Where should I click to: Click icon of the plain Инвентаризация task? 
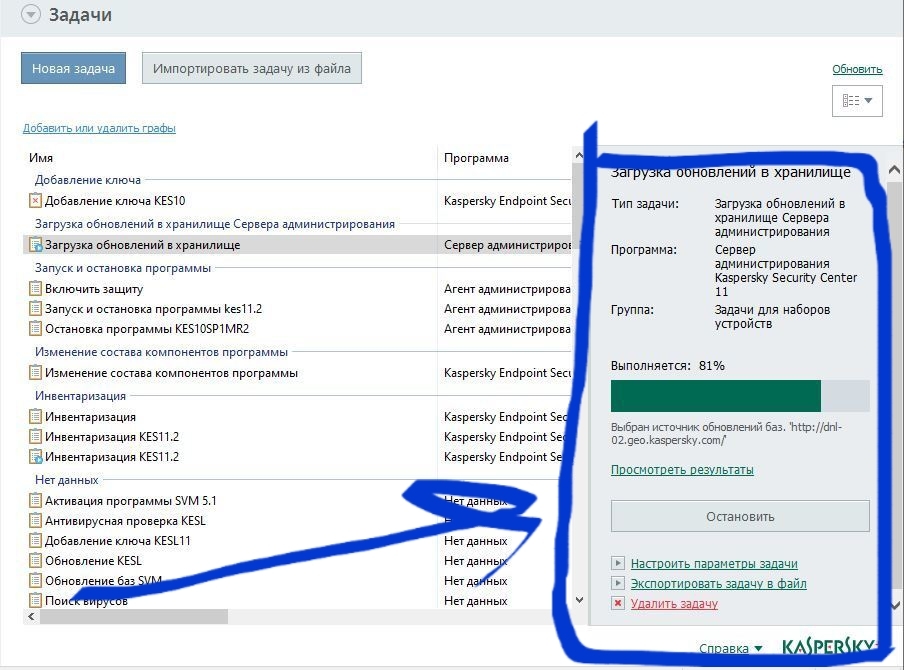point(35,416)
